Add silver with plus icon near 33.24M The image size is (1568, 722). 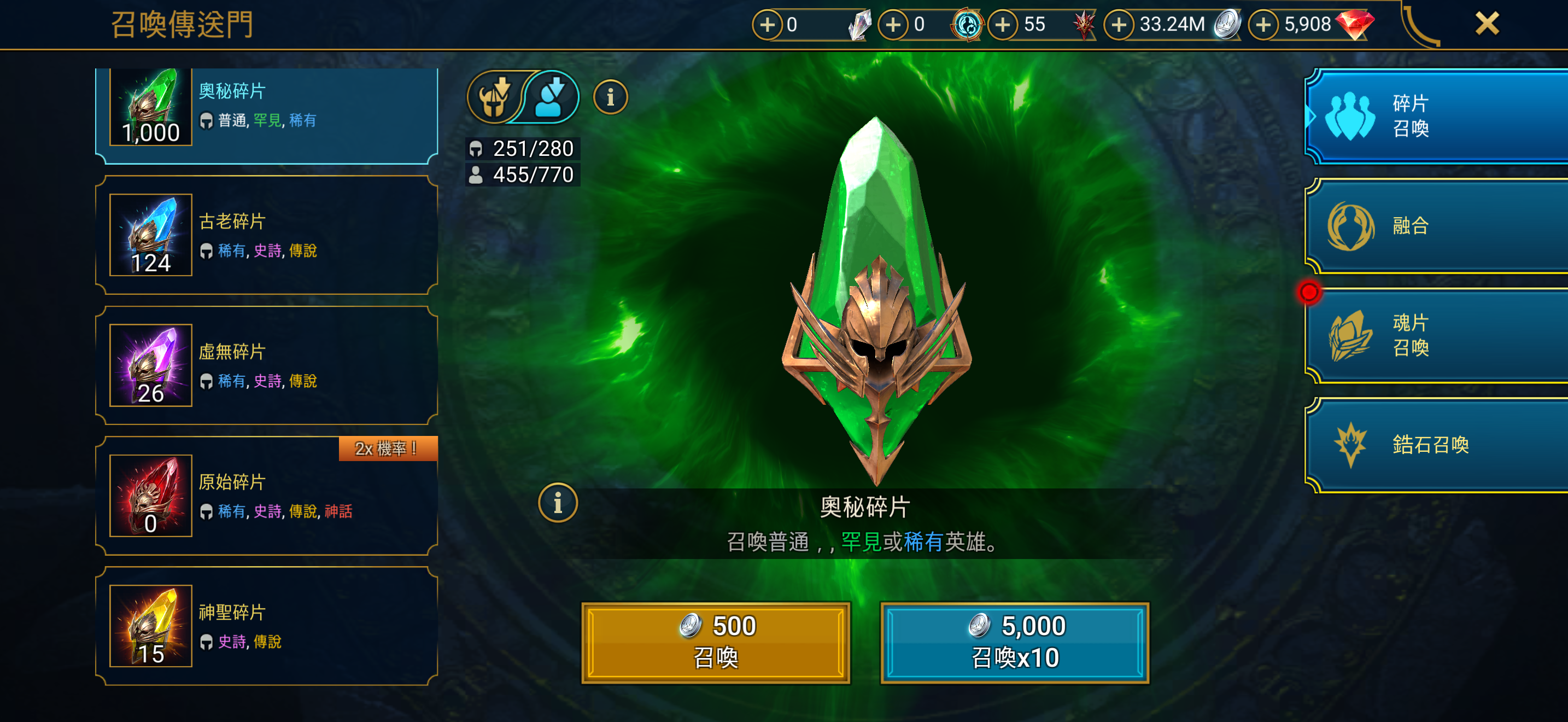pos(1118,25)
